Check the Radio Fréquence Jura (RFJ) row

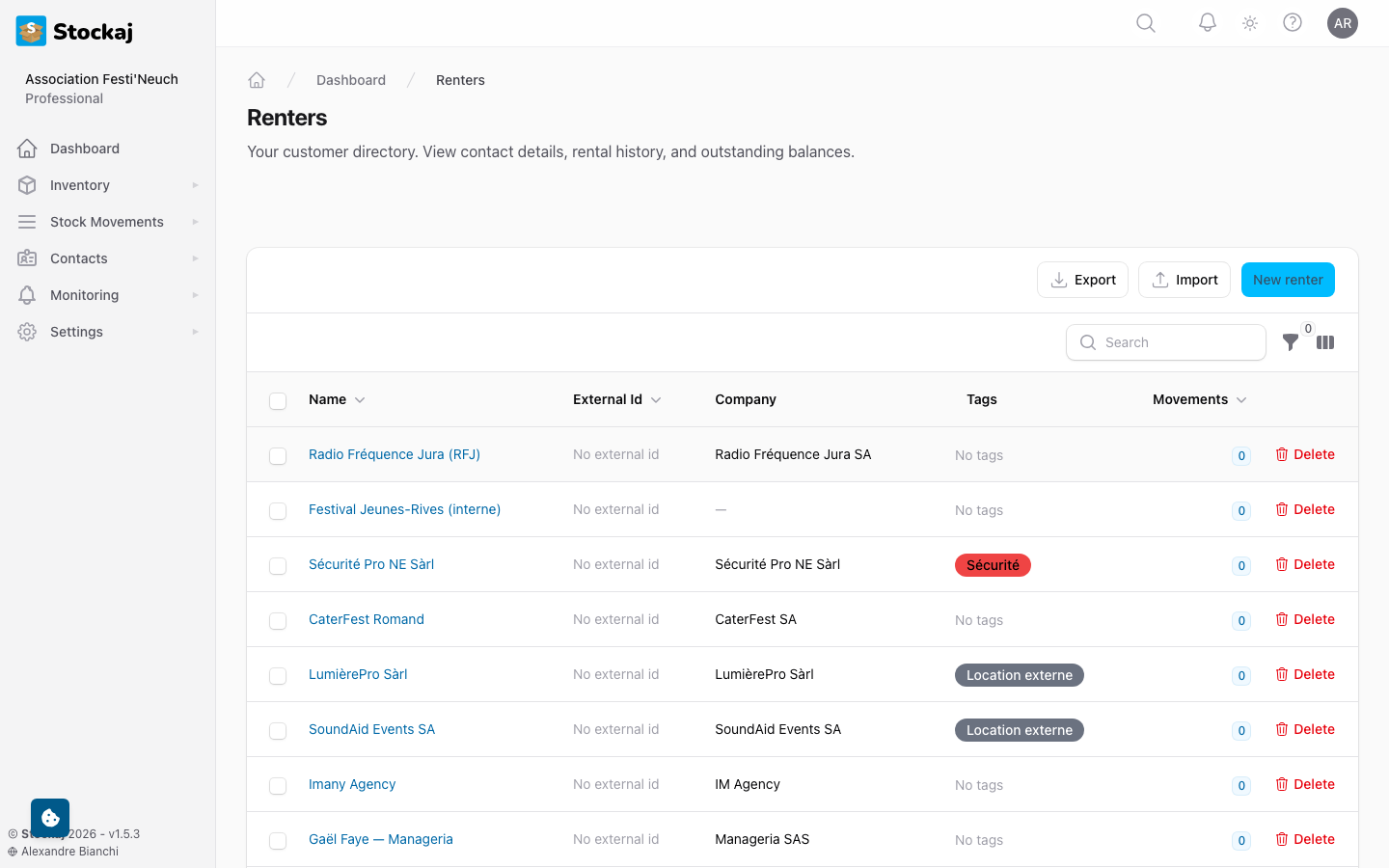pos(278,456)
